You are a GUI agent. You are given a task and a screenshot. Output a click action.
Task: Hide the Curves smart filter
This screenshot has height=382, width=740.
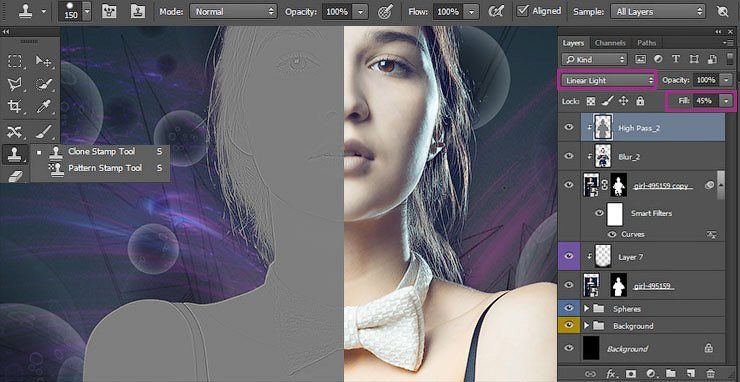click(x=612, y=234)
